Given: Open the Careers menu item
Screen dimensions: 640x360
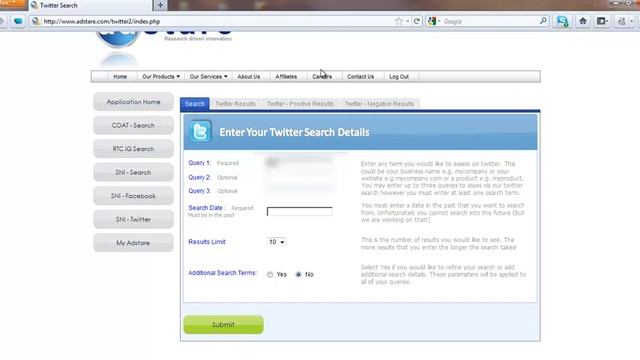Looking at the screenshot, I should click(x=322, y=77).
